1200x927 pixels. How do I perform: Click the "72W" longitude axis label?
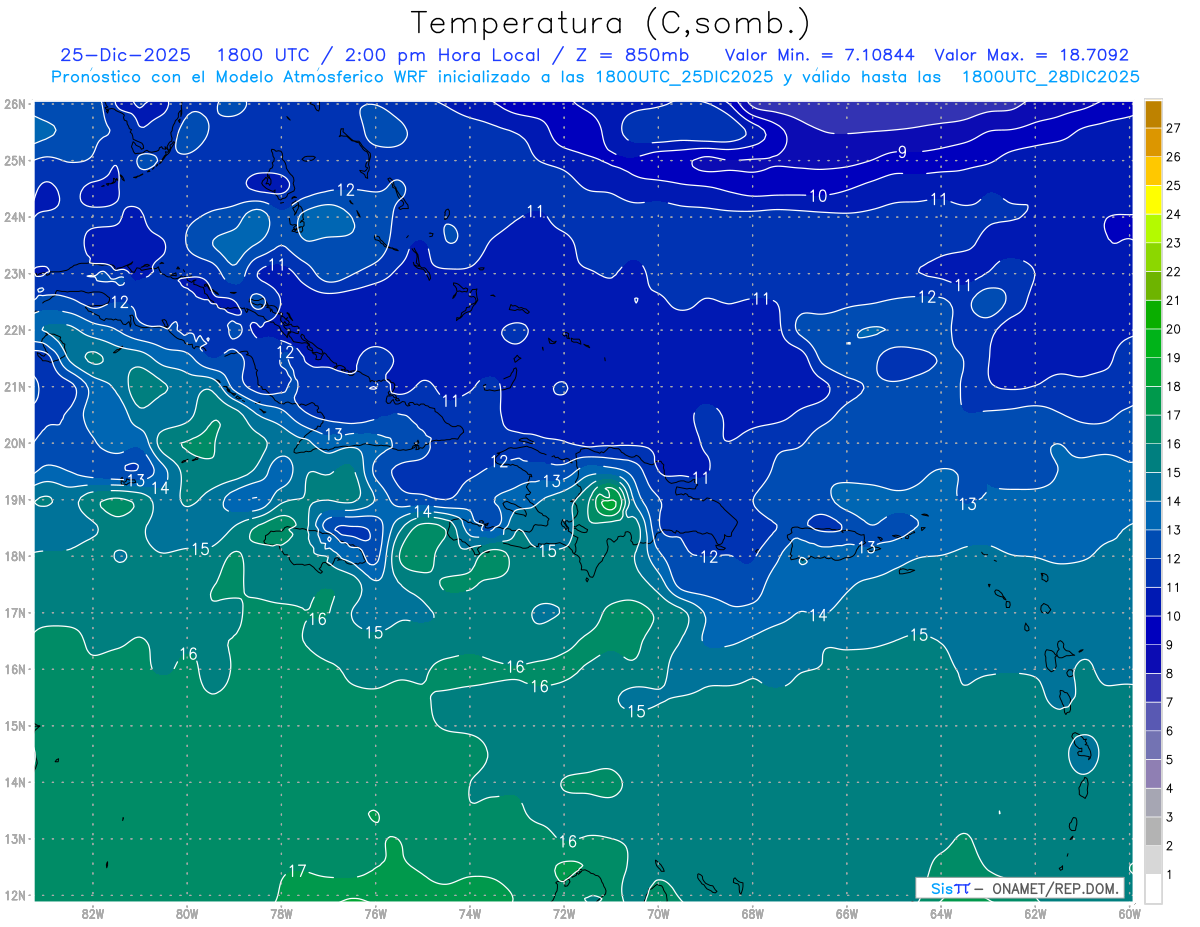564,913
